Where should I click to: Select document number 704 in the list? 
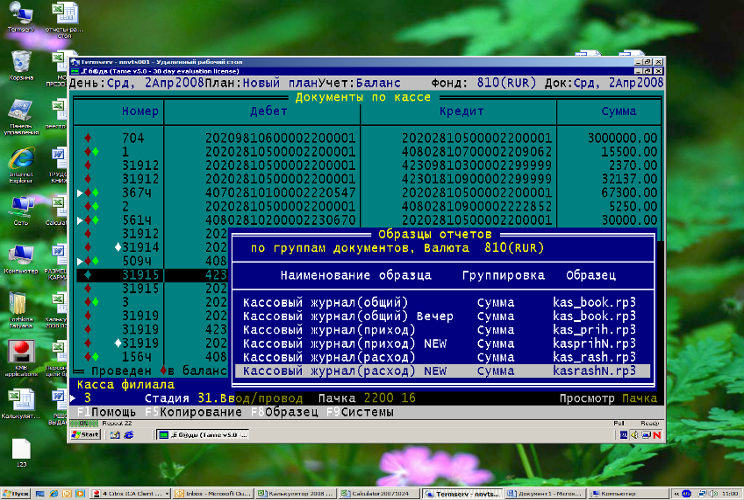pyautogui.click(x=133, y=137)
